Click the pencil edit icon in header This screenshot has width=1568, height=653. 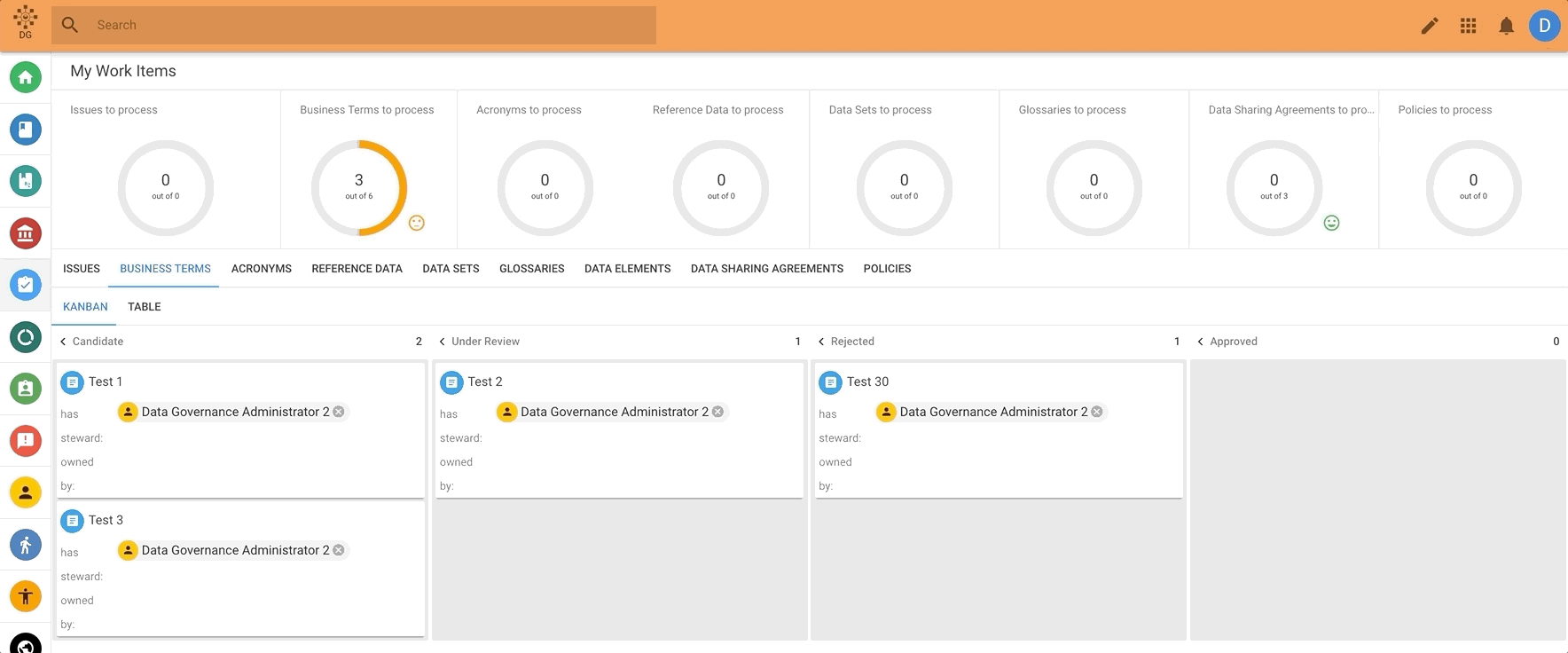tap(1430, 26)
